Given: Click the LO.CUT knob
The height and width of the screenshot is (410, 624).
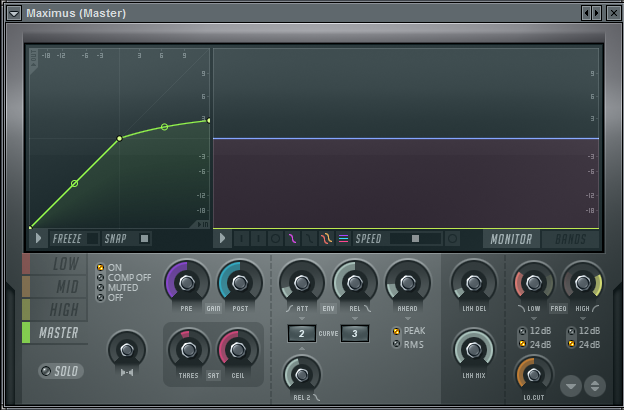Looking at the screenshot, I should point(534,375).
